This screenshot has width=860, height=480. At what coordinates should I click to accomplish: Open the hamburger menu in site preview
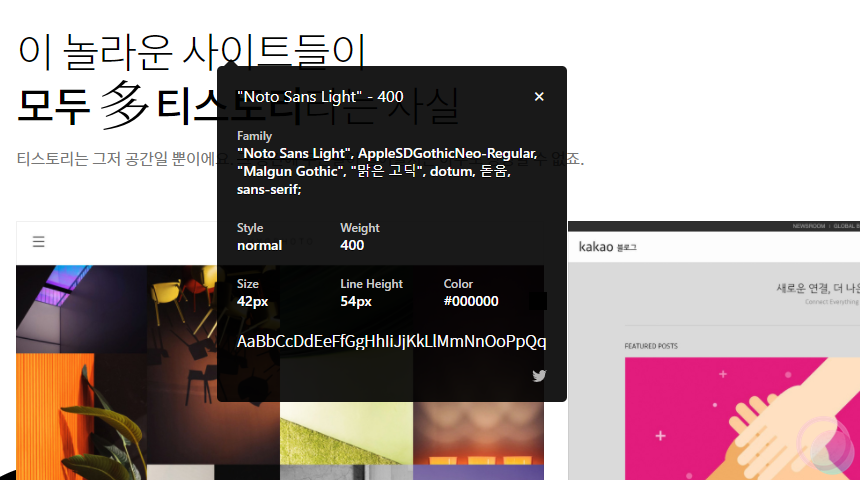pyautogui.click(x=38, y=241)
